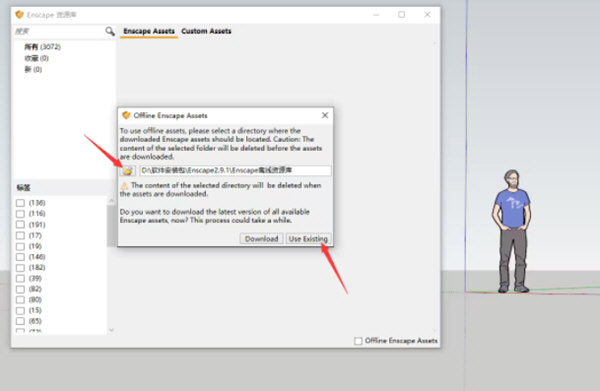Close the Enscape asset library window

click(x=427, y=15)
